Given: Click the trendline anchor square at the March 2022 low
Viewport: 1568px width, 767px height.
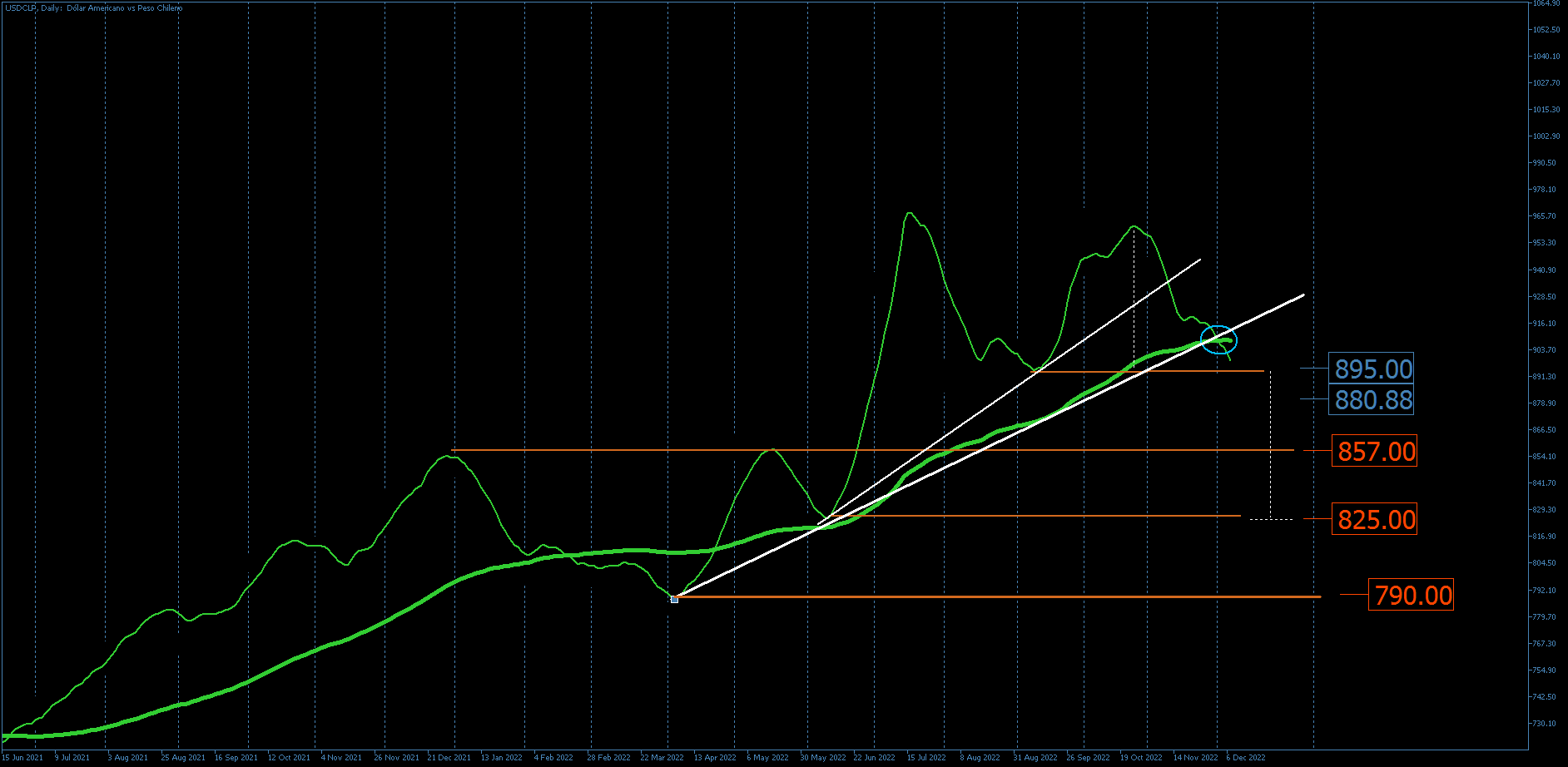Looking at the screenshot, I should (x=674, y=599).
